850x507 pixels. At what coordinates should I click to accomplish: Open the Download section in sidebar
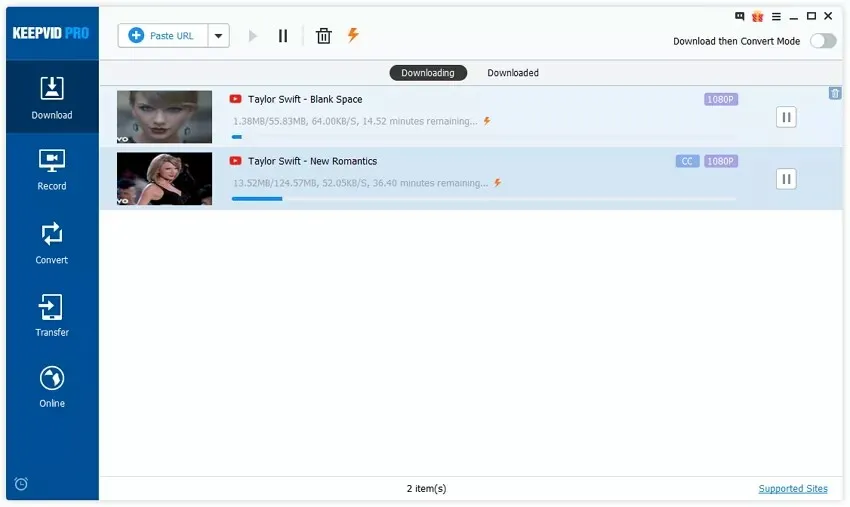click(x=52, y=97)
